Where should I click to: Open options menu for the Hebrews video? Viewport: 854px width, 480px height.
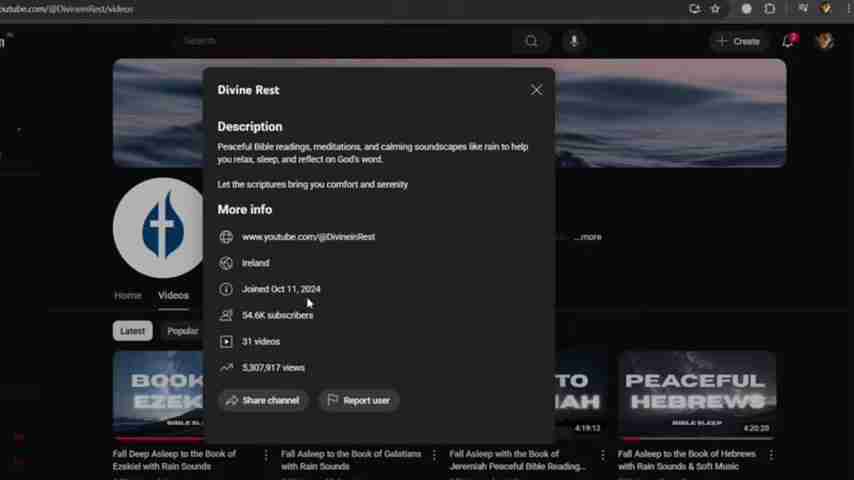[x=771, y=455]
